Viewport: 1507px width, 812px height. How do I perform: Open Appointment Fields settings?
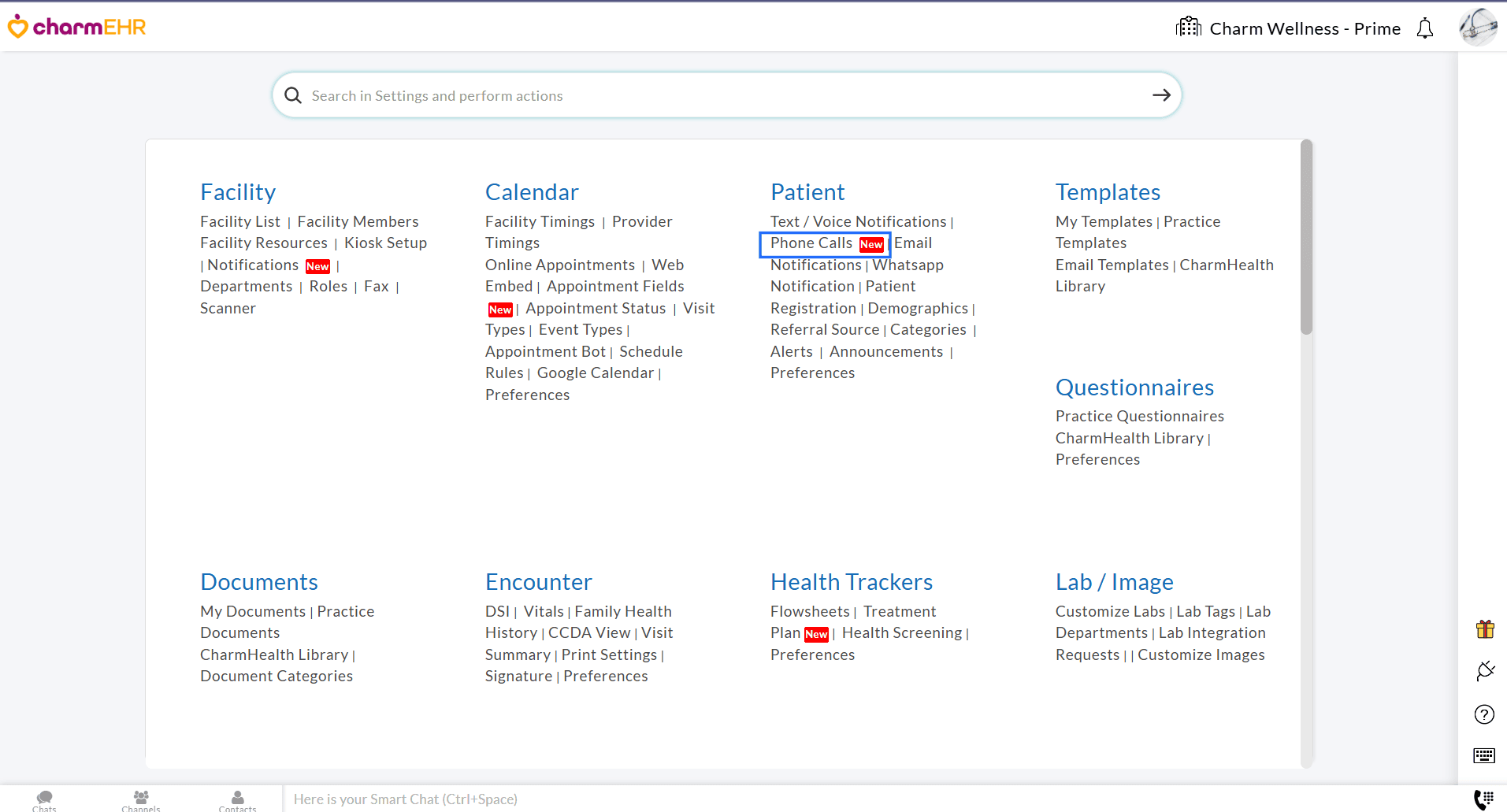(615, 286)
